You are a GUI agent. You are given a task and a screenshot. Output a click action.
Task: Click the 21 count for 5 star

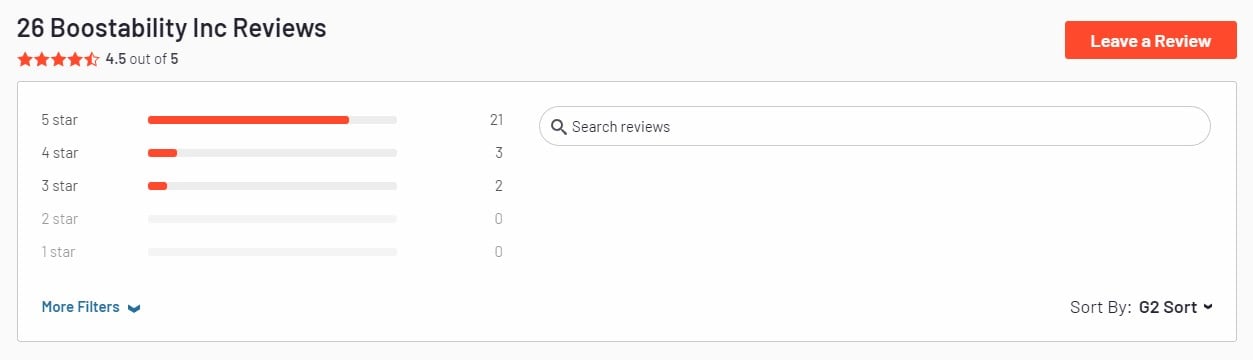[x=496, y=120]
